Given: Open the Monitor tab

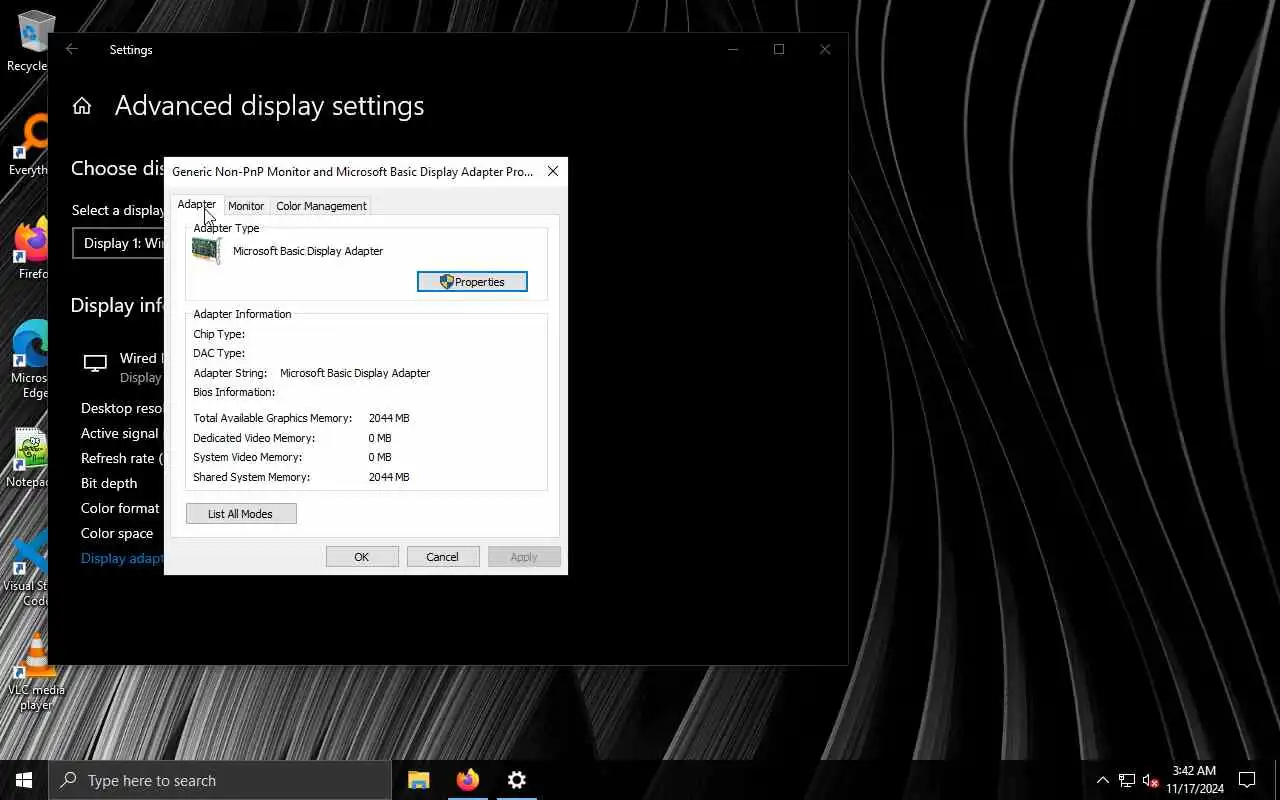Looking at the screenshot, I should [246, 206].
